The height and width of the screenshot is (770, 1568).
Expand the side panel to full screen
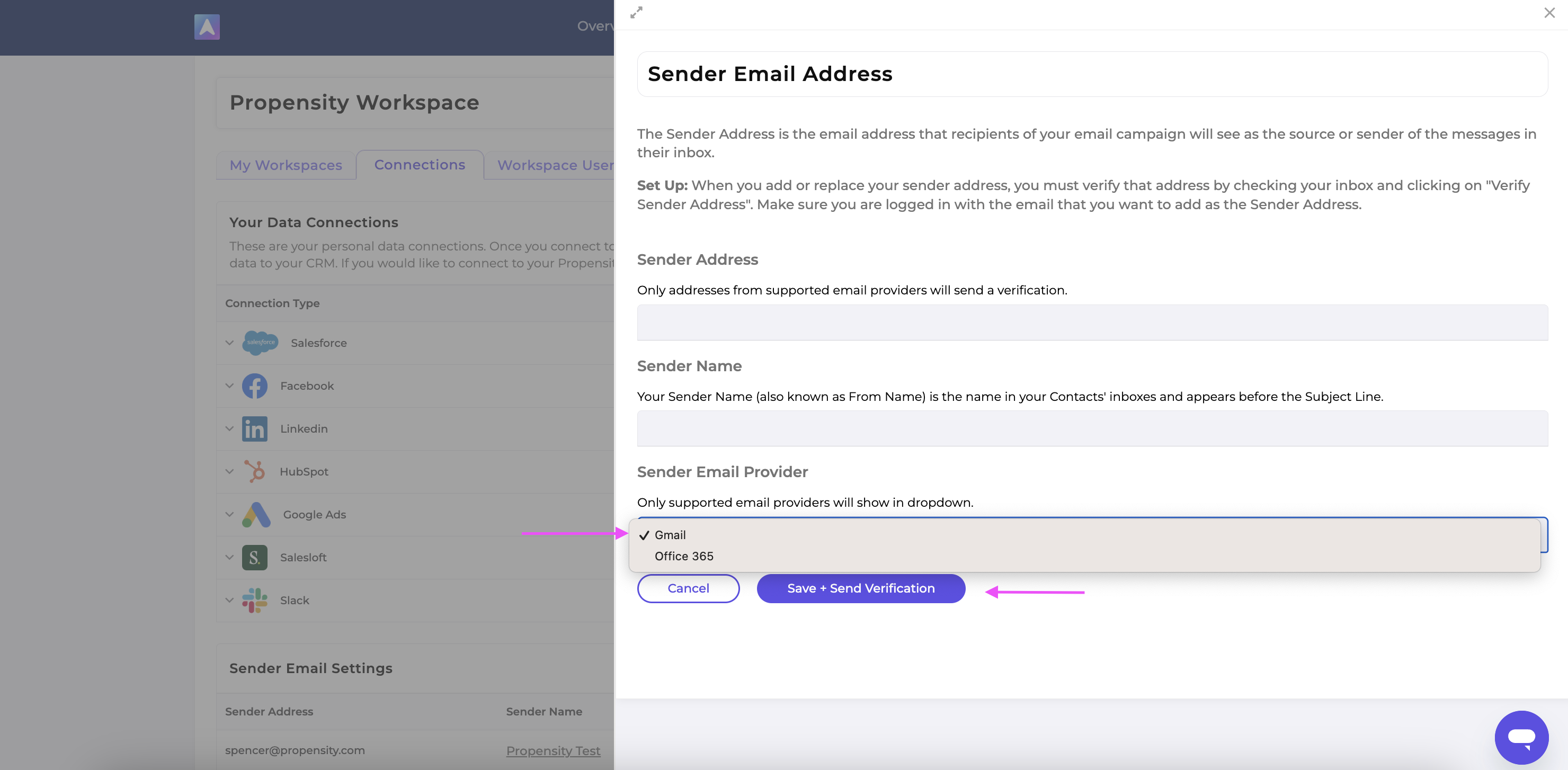[x=636, y=13]
